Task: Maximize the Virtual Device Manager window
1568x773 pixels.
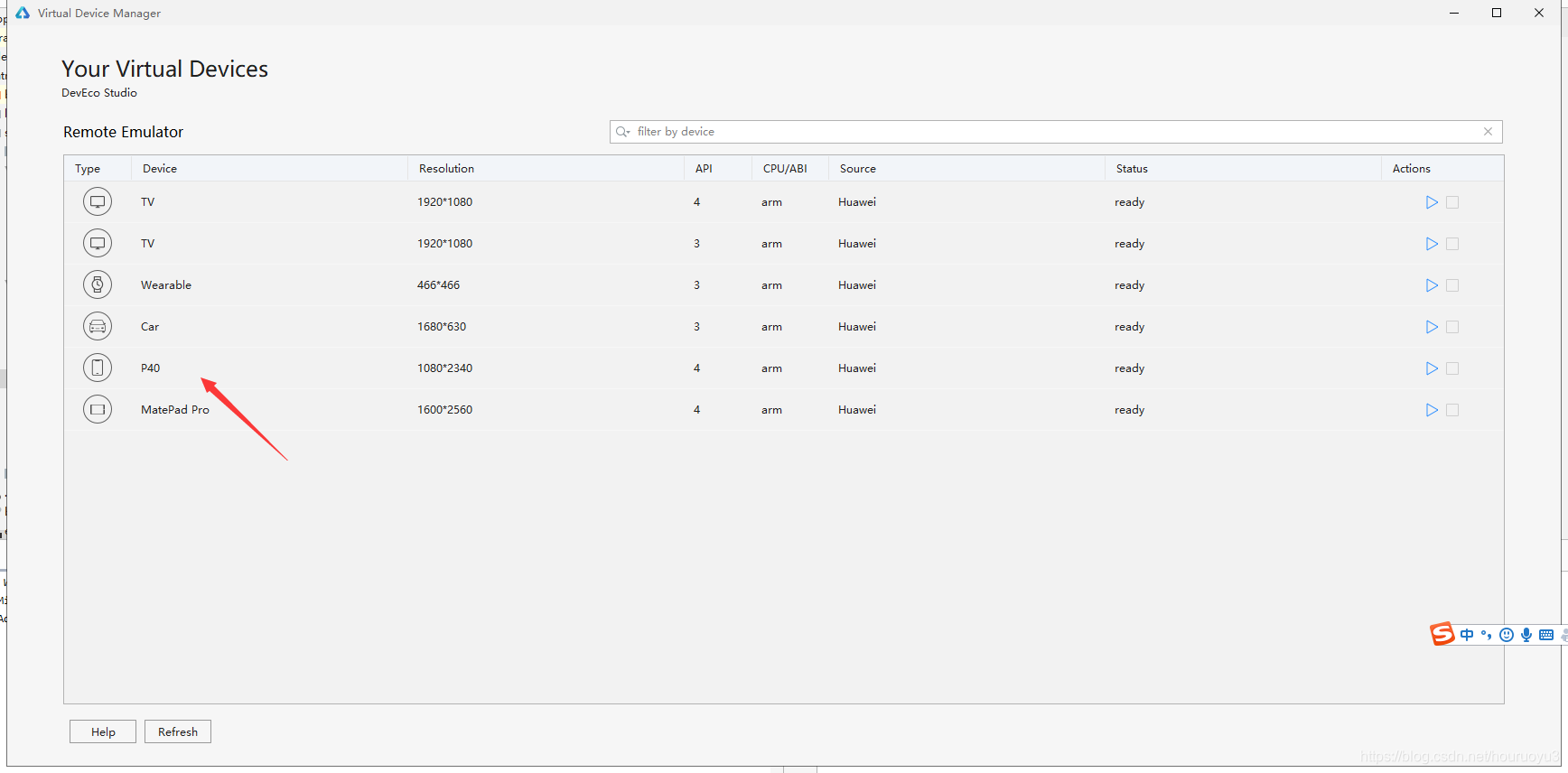Action: [x=1497, y=13]
